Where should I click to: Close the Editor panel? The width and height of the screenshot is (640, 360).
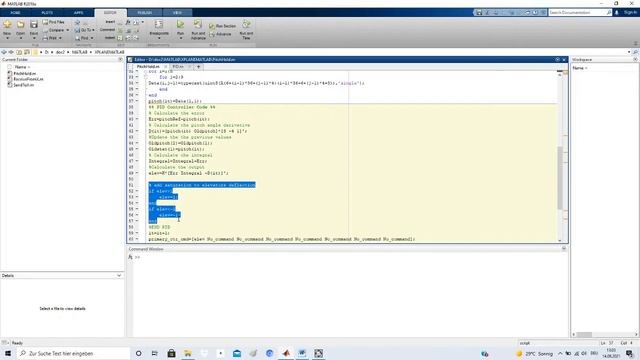[x=564, y=60]
